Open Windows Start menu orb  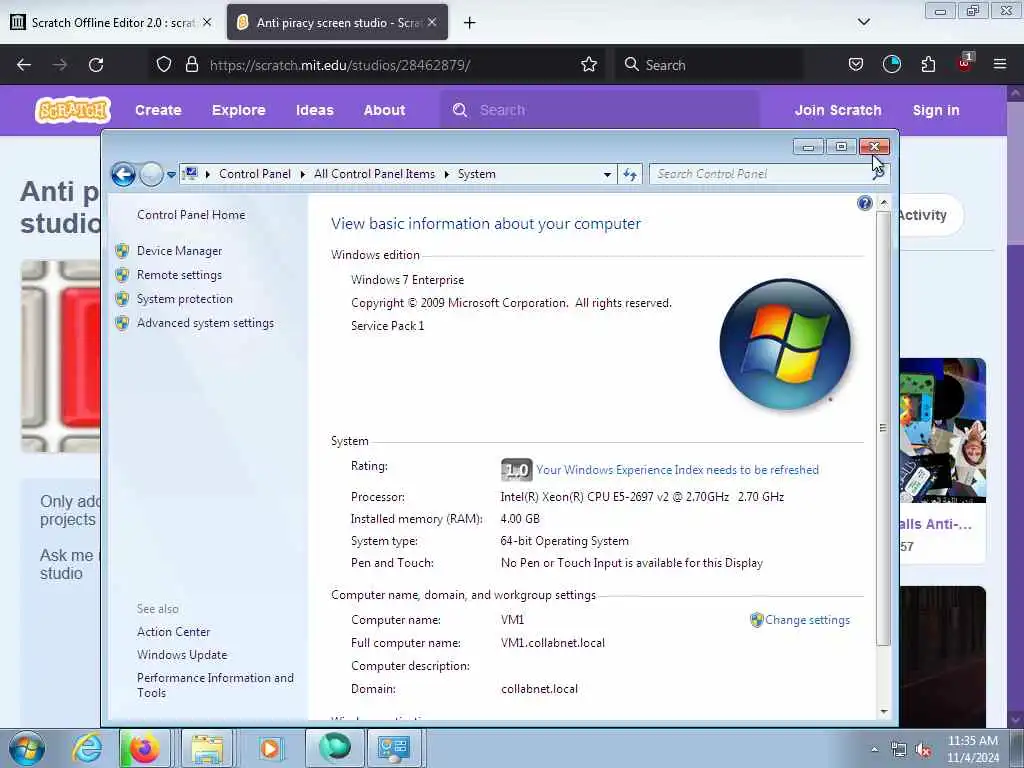[27, 748]
